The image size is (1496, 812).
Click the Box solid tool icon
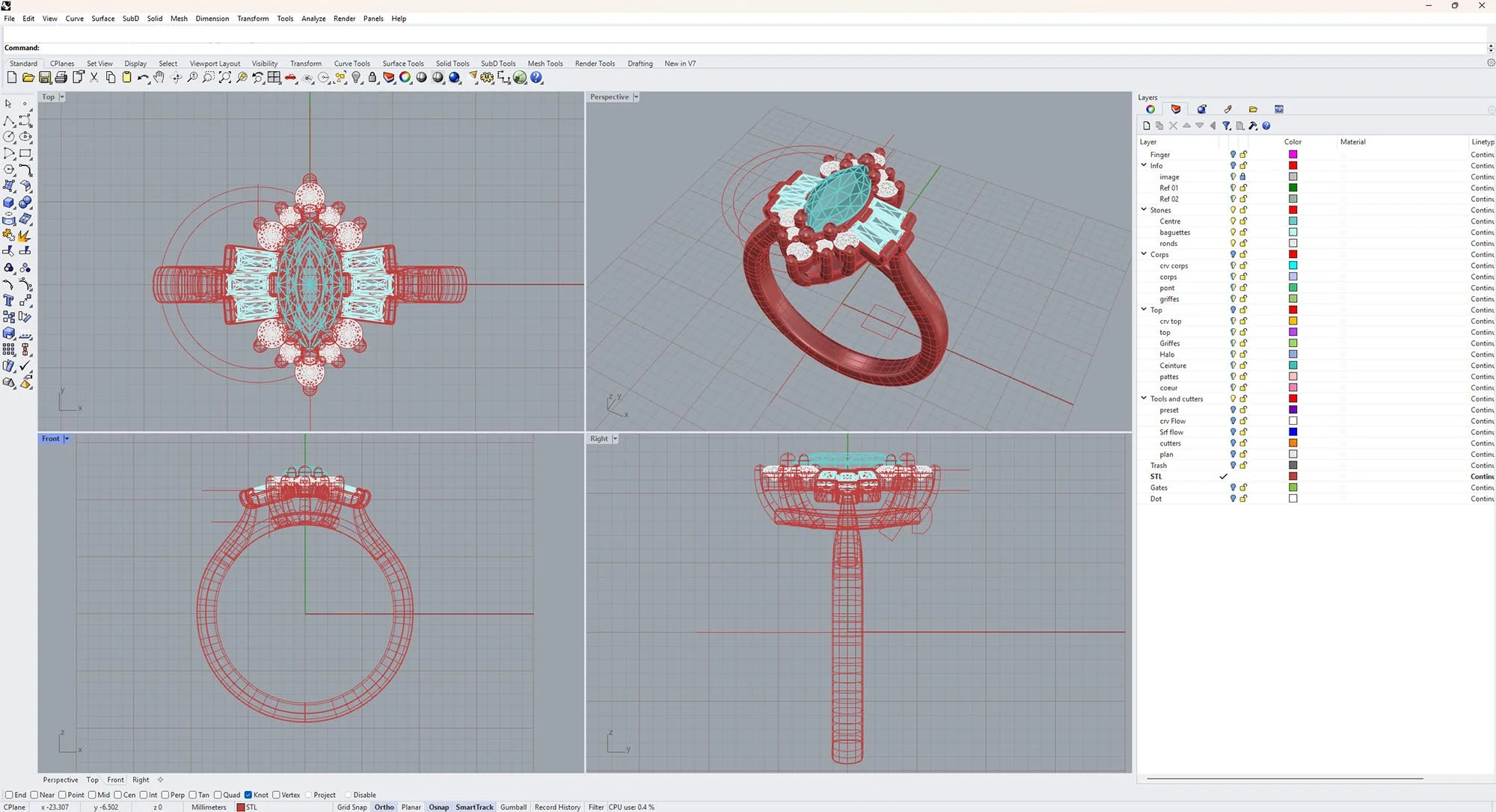pyautogui.click(x=9, y=203)
